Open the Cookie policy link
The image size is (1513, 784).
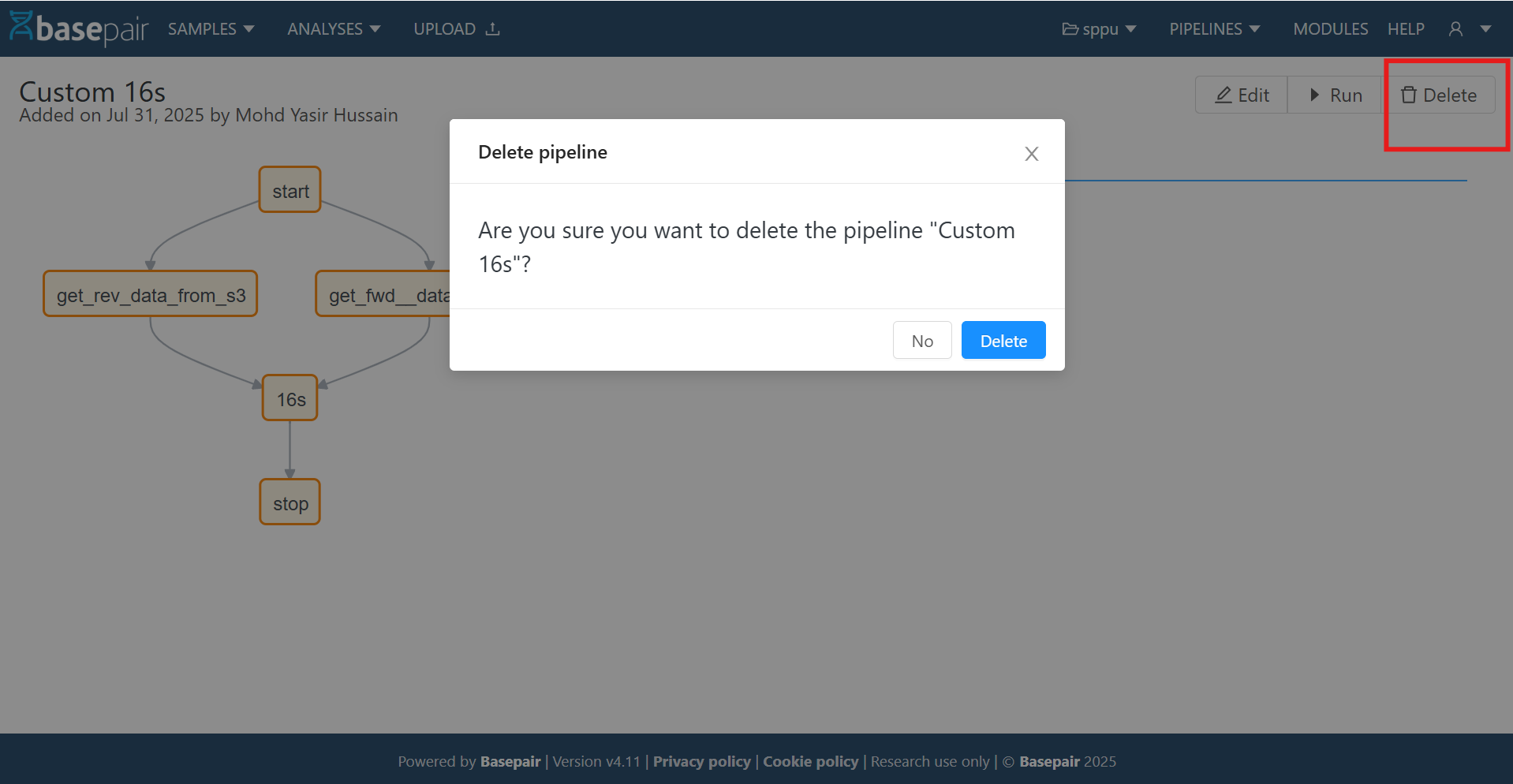coord(810,761)
